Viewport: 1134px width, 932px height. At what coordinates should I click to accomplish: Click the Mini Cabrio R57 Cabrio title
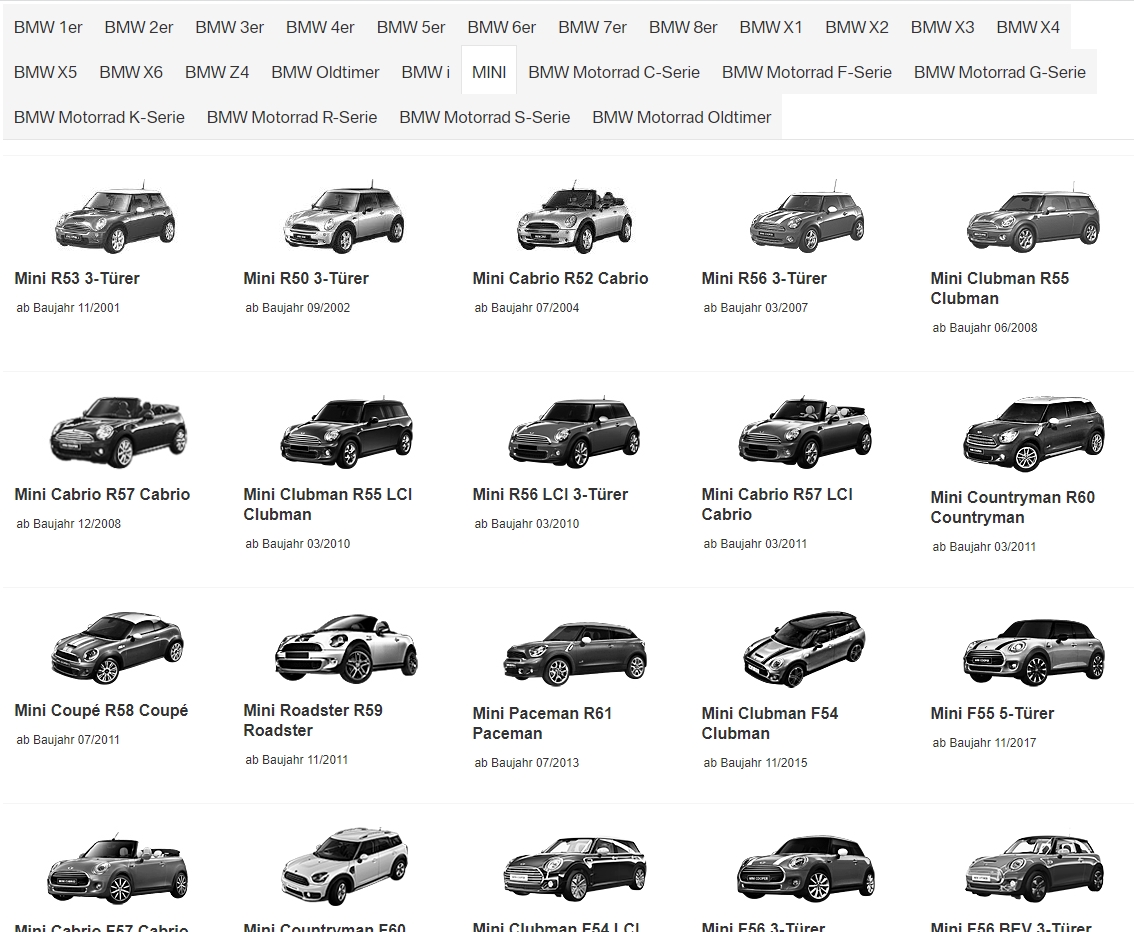tap(102, 494)
